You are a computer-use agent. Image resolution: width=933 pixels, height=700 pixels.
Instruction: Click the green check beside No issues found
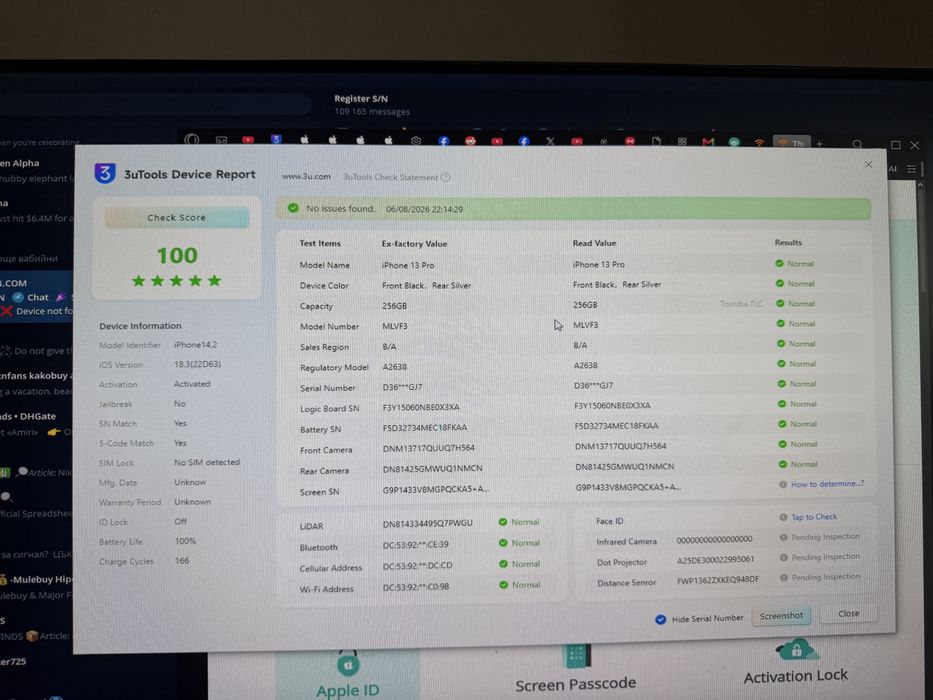click(293, 208)
